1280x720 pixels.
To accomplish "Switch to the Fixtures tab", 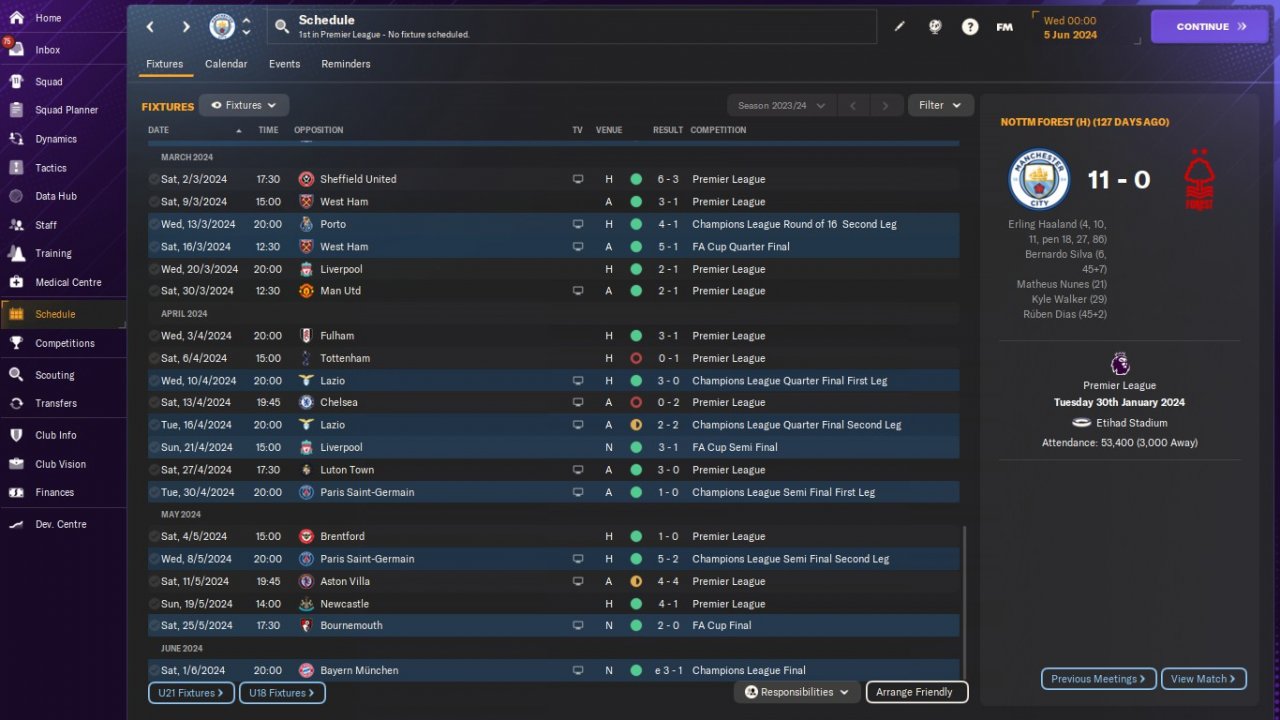I will point(164,64).
